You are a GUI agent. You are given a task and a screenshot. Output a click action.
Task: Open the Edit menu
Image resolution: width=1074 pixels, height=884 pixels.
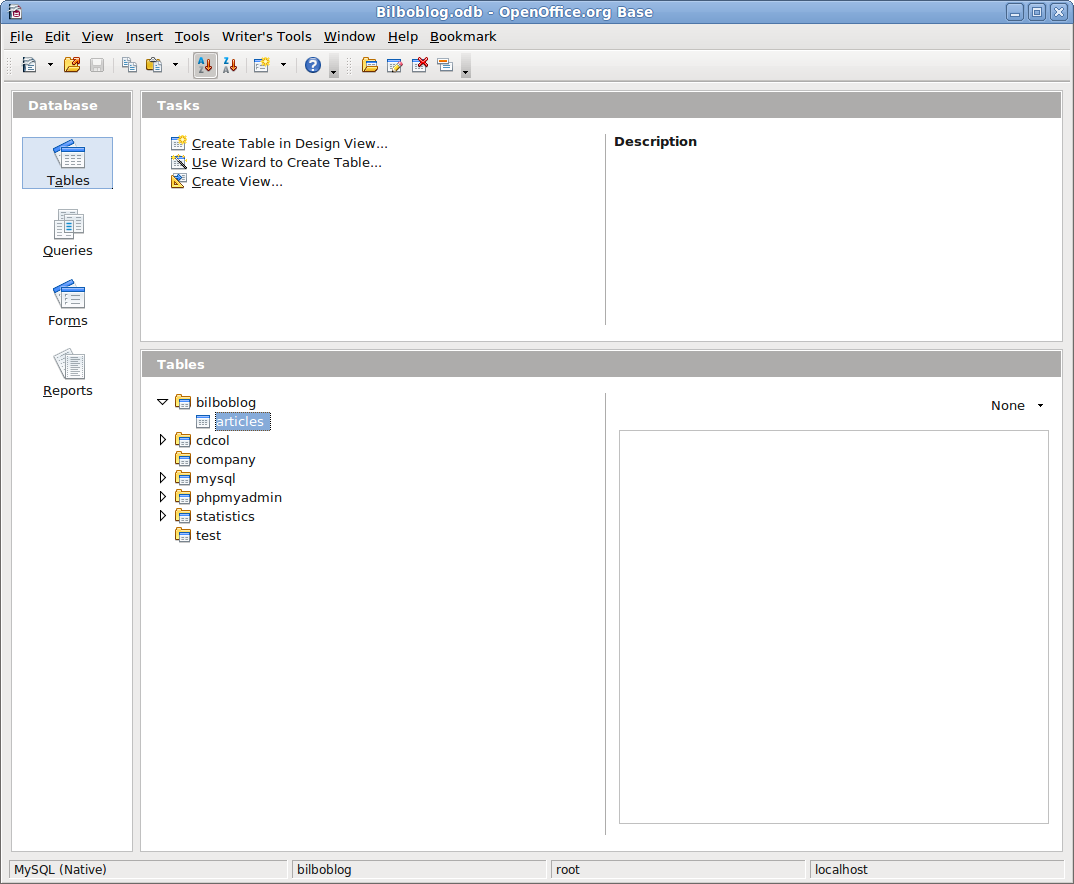coord(58,36)
